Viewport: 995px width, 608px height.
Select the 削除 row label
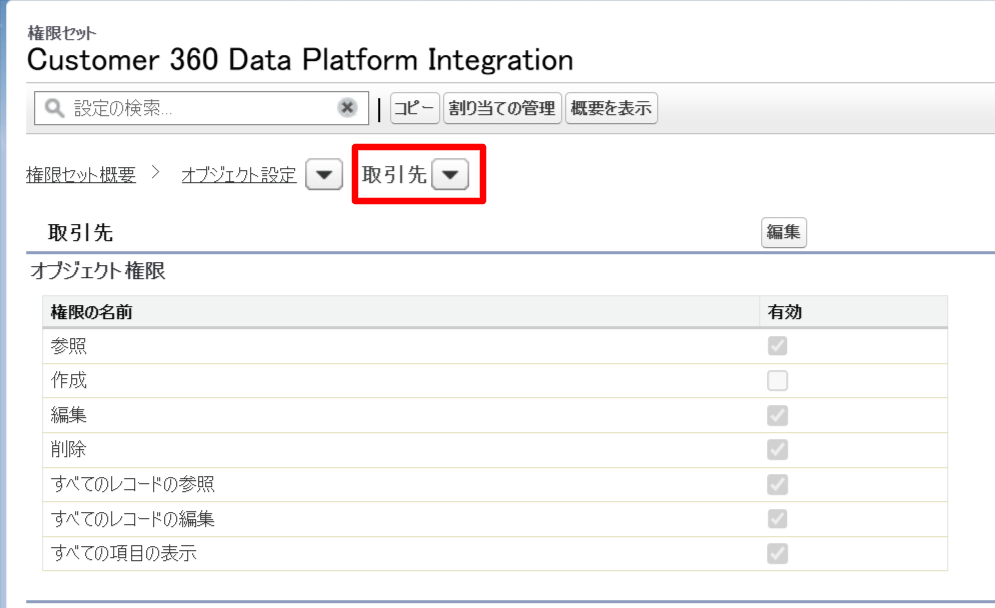(69, 449)
